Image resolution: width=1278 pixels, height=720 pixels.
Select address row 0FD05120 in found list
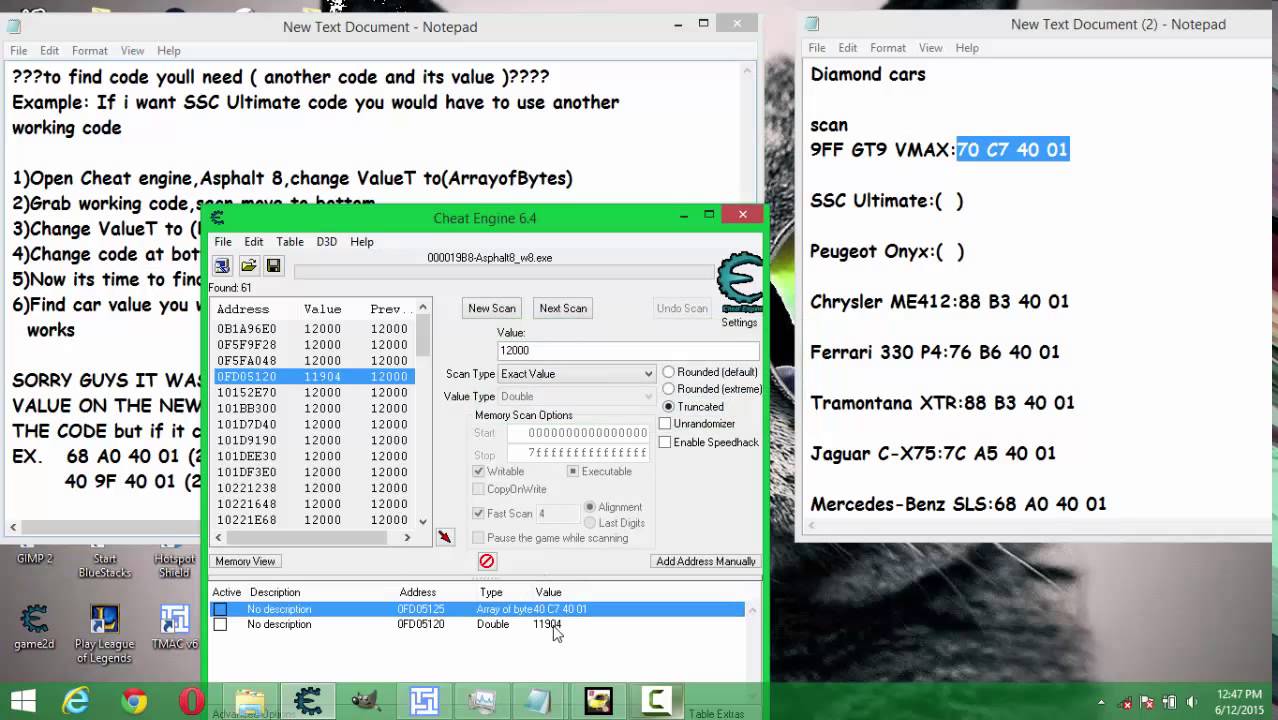tap(314, 376)
